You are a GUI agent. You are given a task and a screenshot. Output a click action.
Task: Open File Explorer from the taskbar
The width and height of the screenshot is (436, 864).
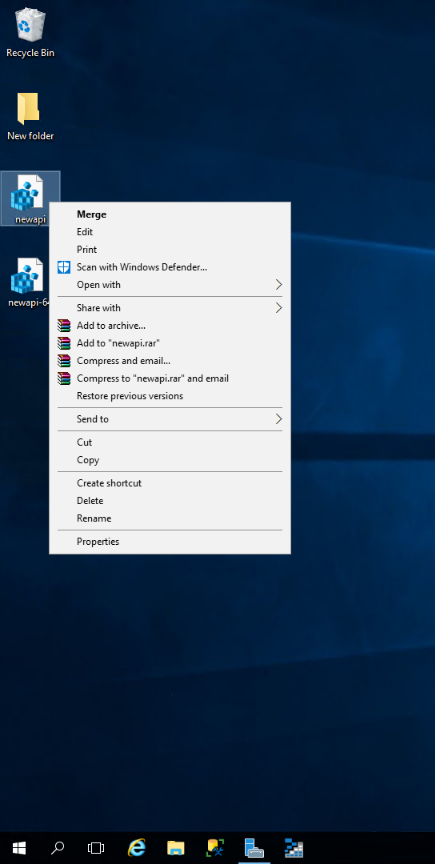175,847
